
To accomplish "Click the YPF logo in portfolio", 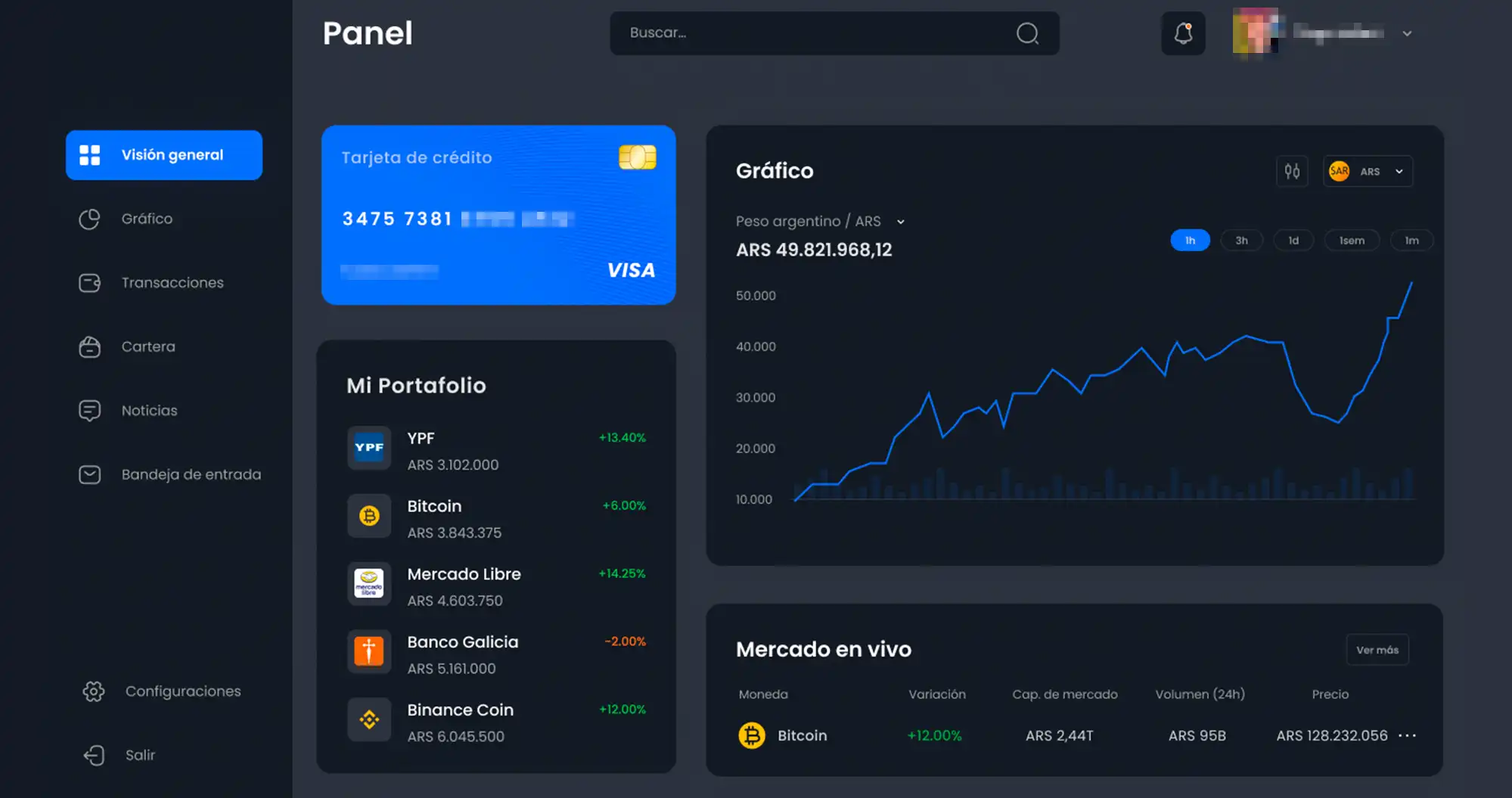I will (x=369, y=448).
